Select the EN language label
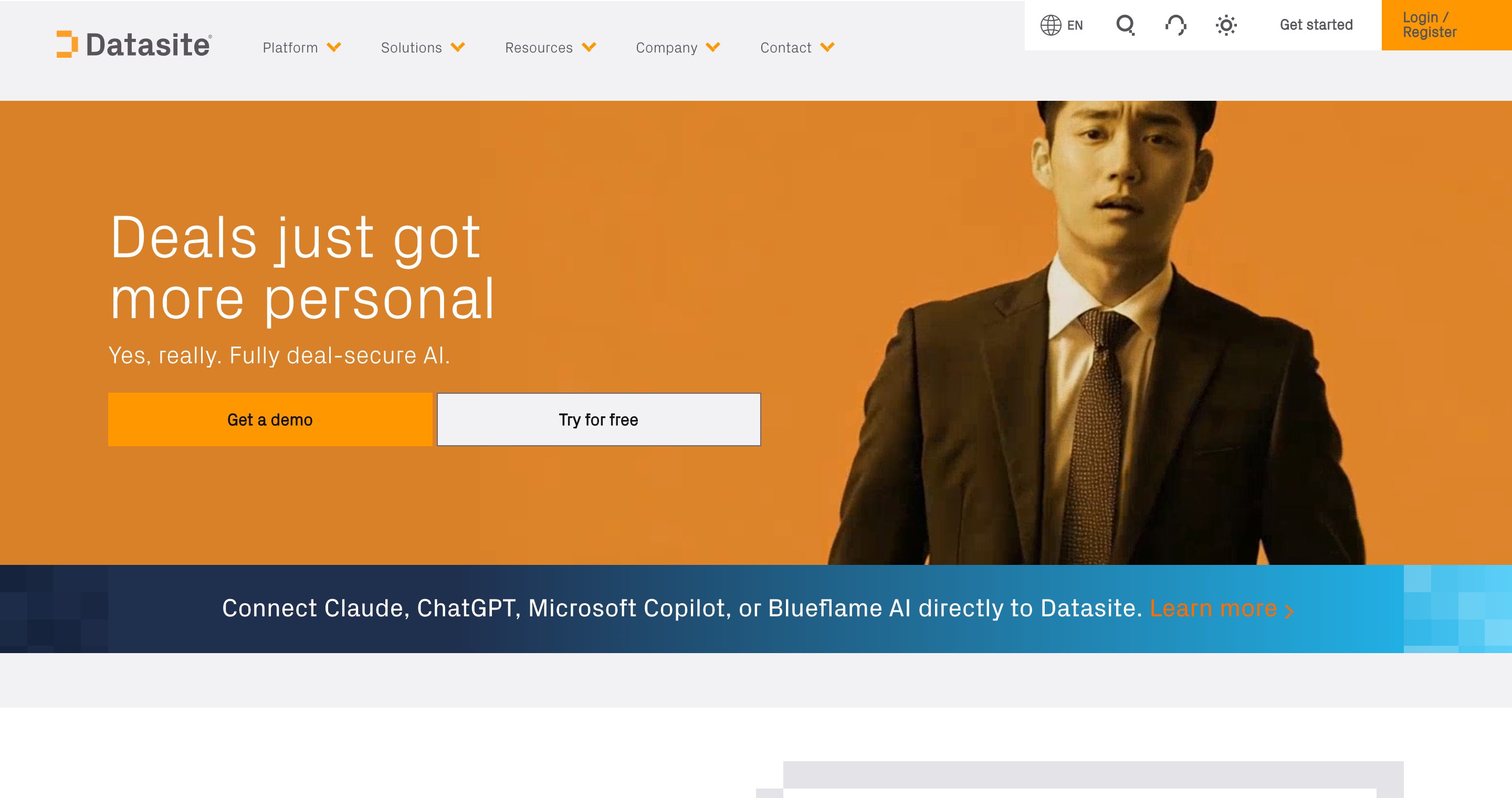This screenshot has height=798, width=1512. 1075,25
